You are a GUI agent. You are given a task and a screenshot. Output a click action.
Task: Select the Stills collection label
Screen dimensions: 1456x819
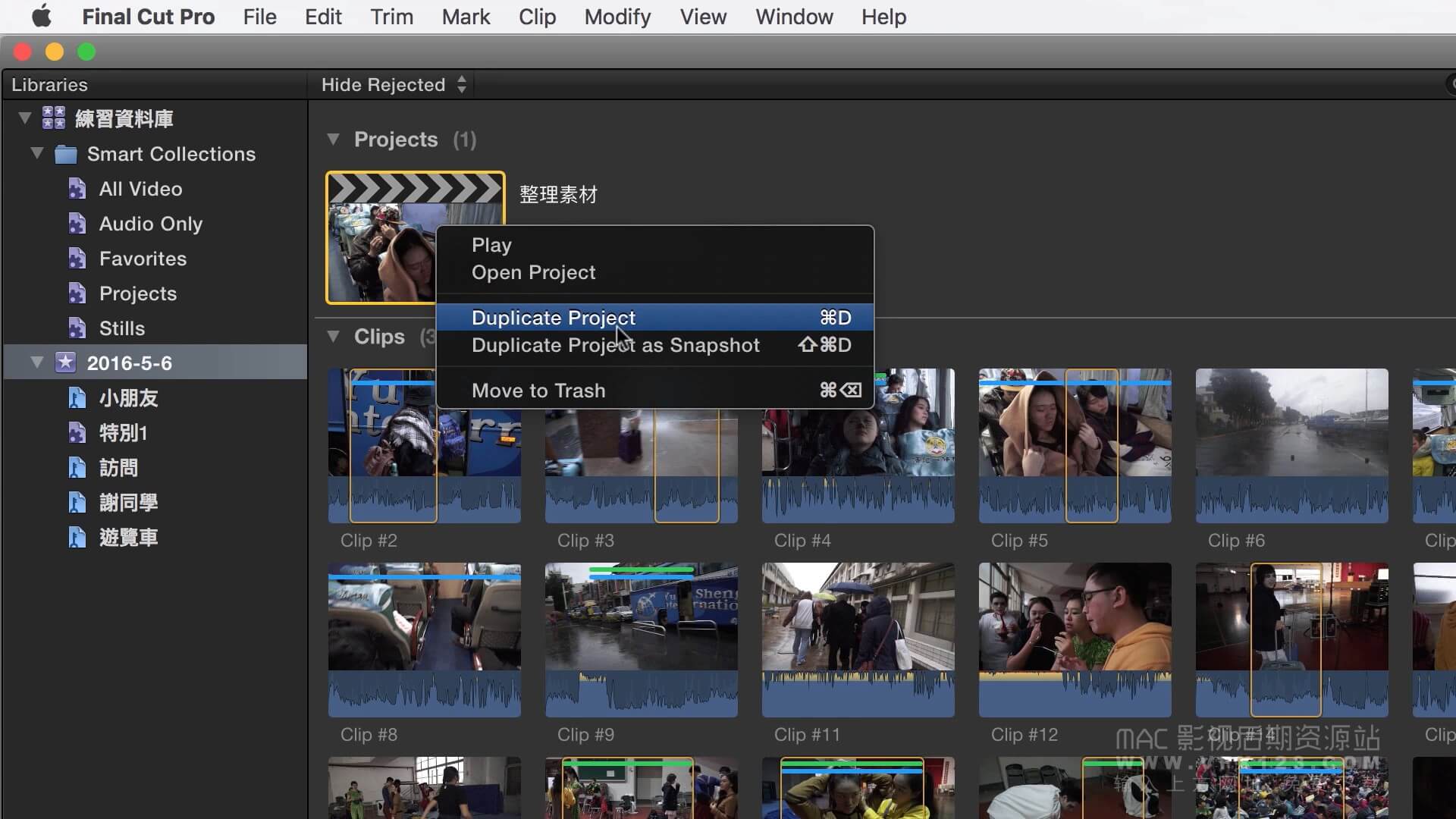click(x=121, y=328)
